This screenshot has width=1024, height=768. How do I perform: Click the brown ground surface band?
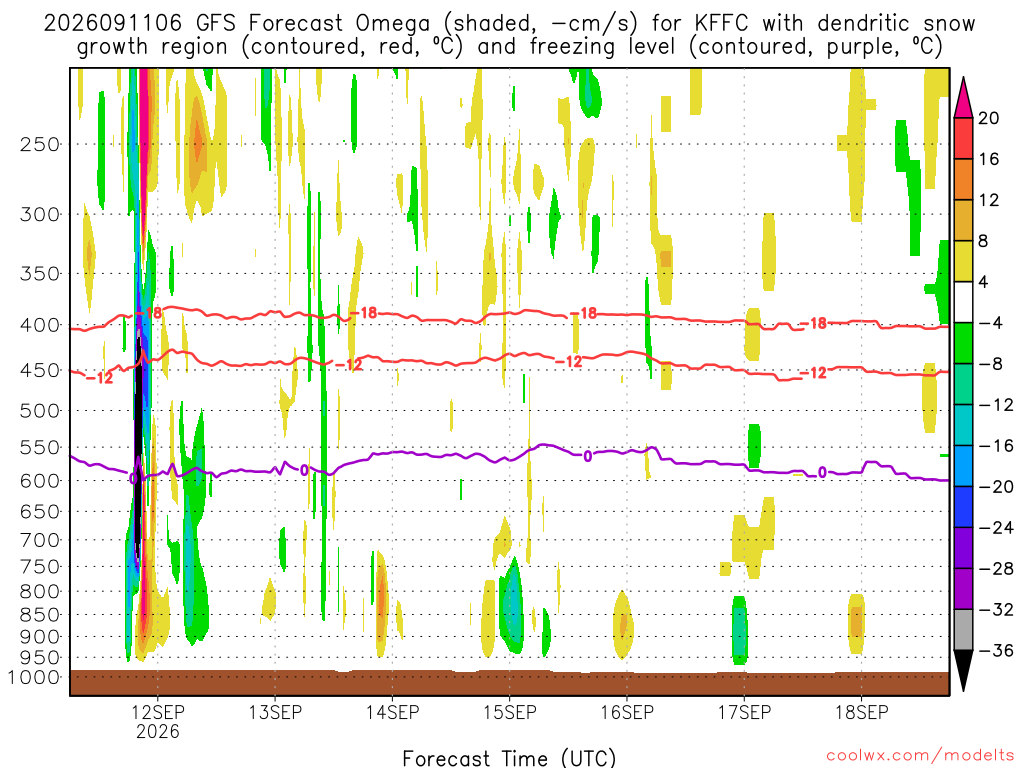(x=509, y=682)
